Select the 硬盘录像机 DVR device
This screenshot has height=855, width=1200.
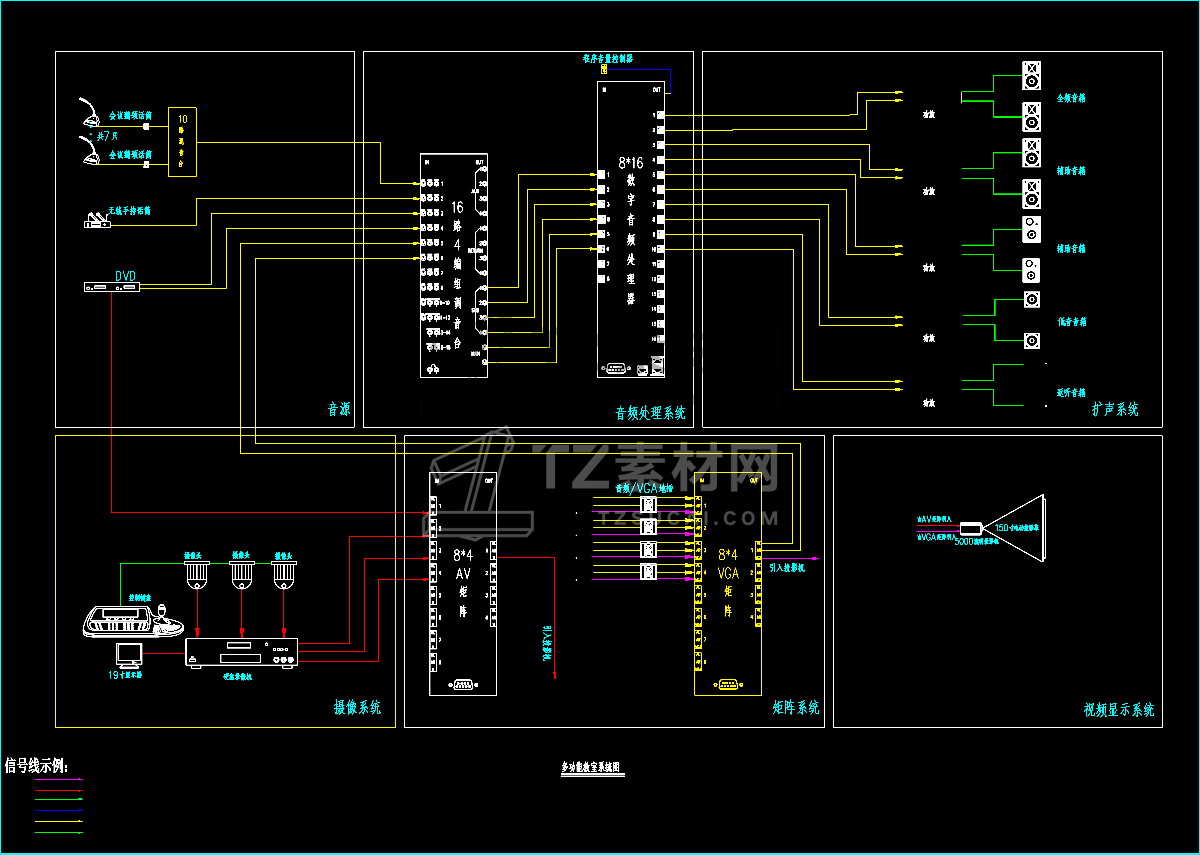(x=243, y=654)
